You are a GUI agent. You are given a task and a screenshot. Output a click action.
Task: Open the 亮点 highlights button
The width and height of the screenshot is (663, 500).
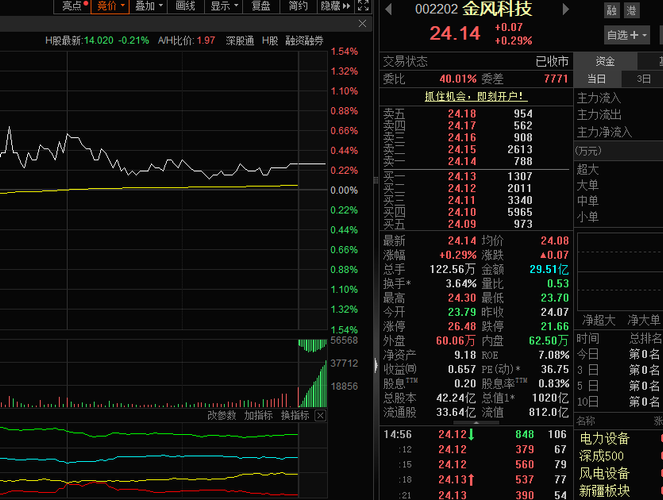tap(72, 6)
